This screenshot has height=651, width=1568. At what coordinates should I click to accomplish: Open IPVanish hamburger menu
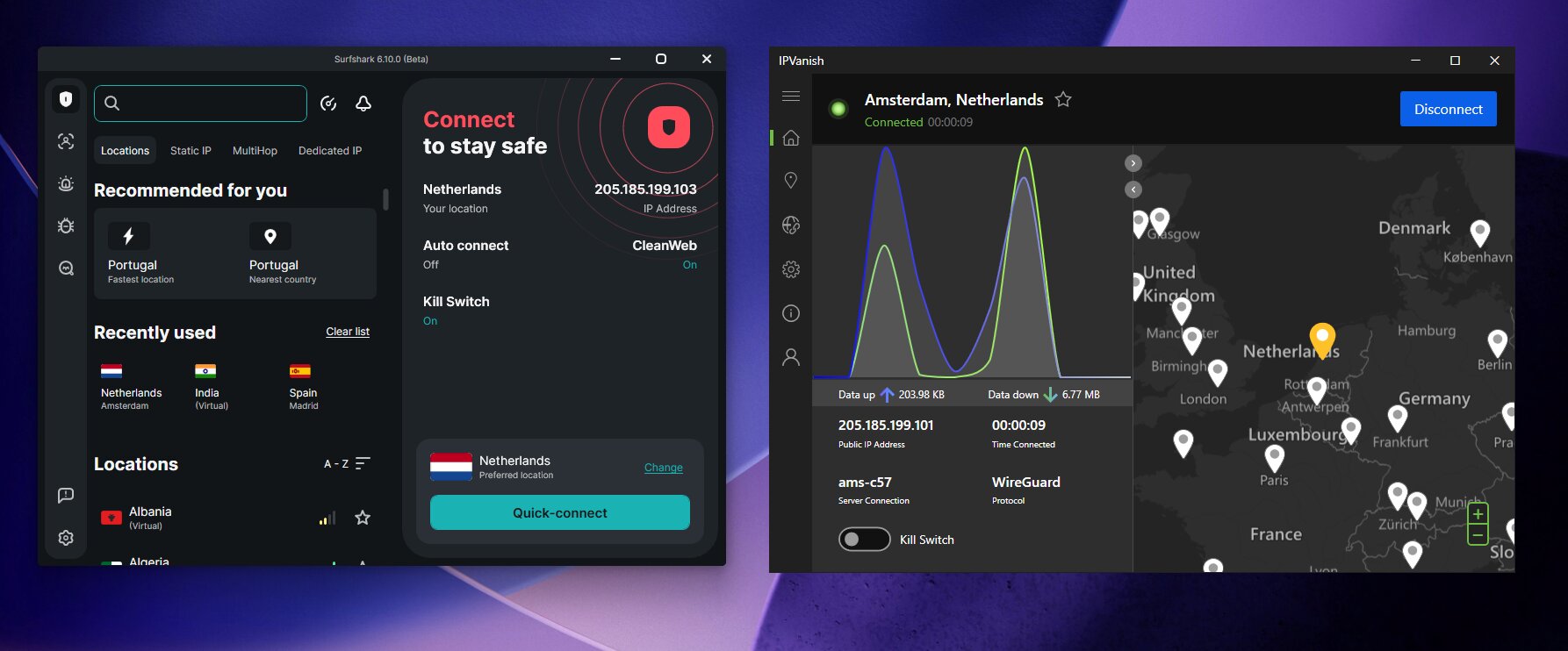tap(791, 96)
